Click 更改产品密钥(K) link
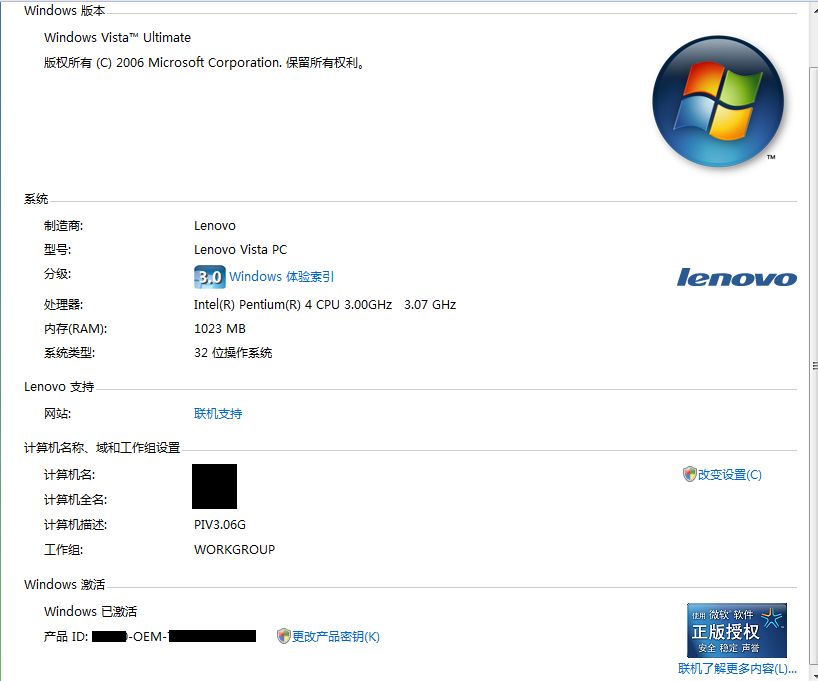 (336, 636)
